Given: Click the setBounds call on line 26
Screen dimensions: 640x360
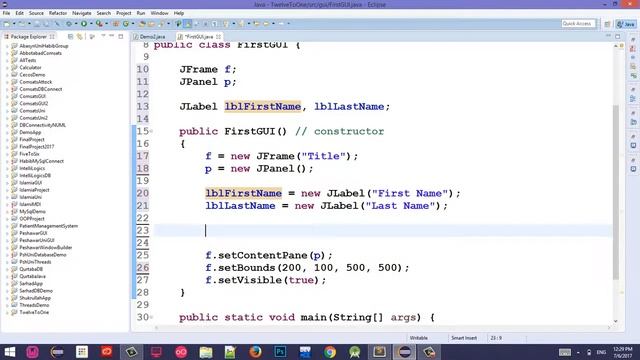Looking at the screenshot, I should click(247, 268).
